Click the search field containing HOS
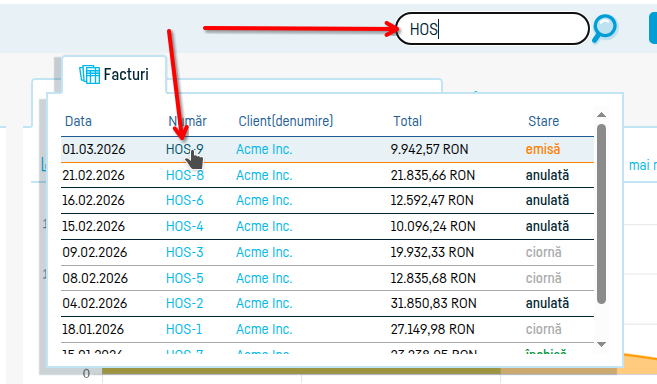The width and height of the screenshot is (657, 384). click(492, 29)
